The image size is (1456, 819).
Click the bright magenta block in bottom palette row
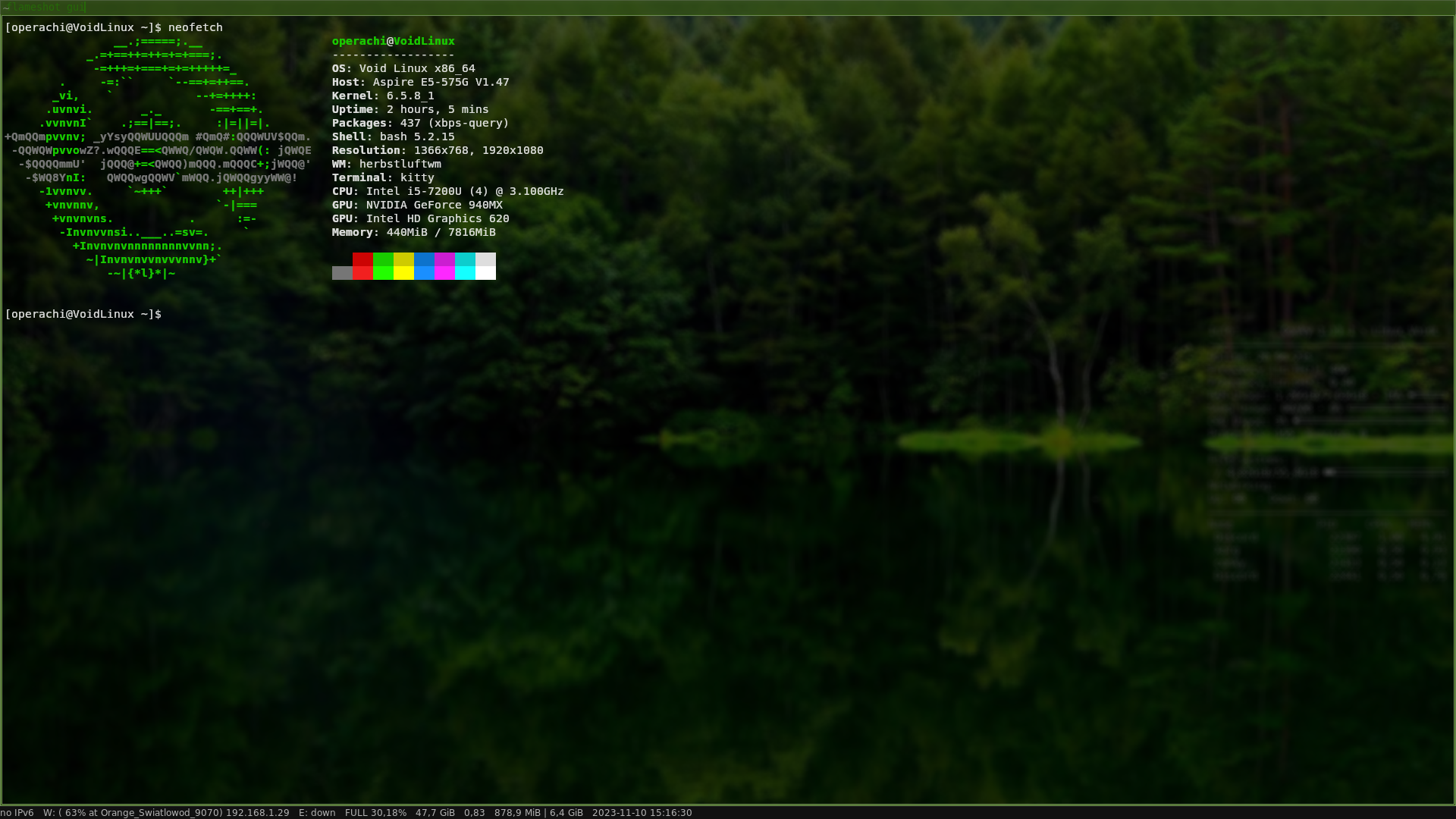click(x=444, y=273)
